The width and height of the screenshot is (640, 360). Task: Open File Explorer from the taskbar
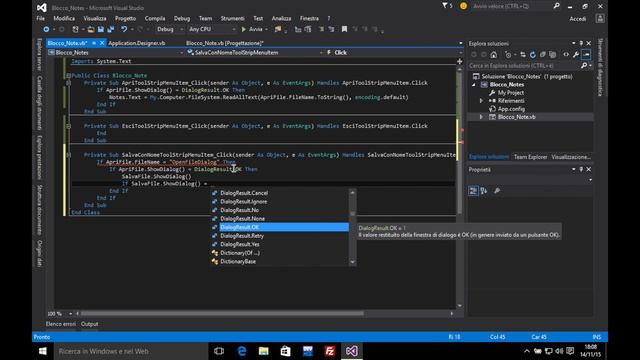click(264, 351)
